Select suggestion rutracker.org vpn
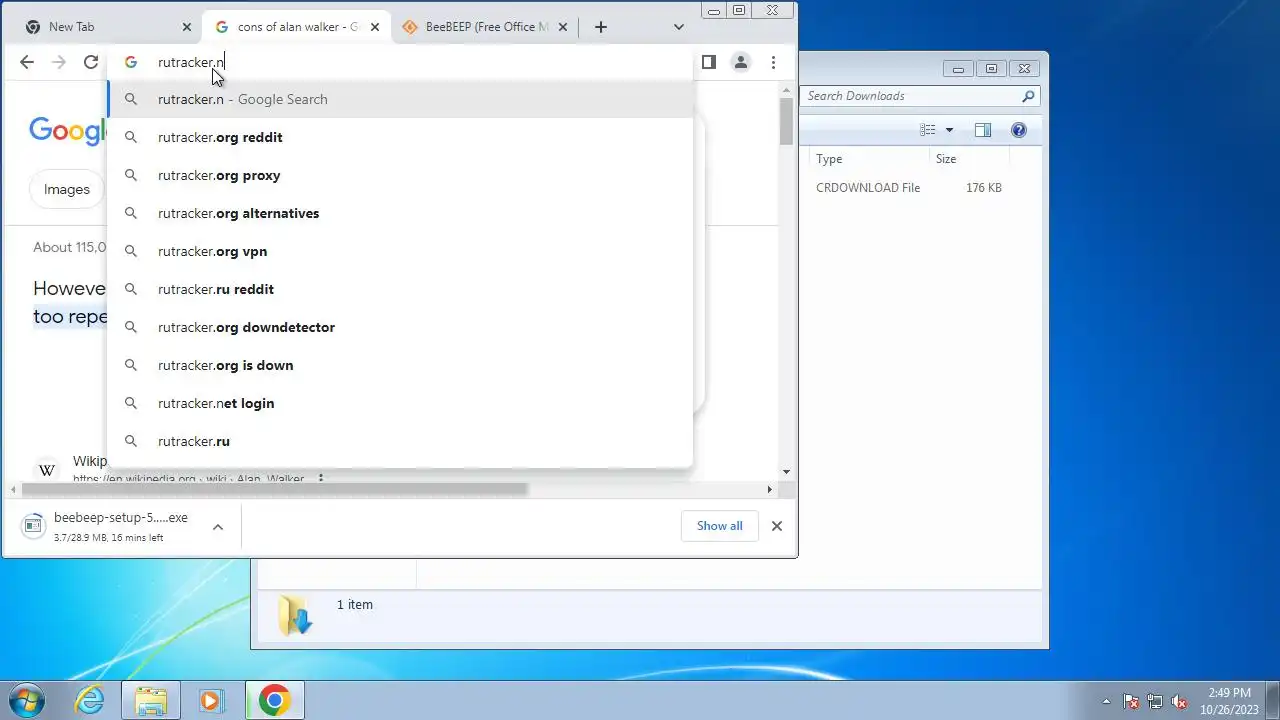The width and height of the screenshot is (1280, 720). [x=400, y=251]
